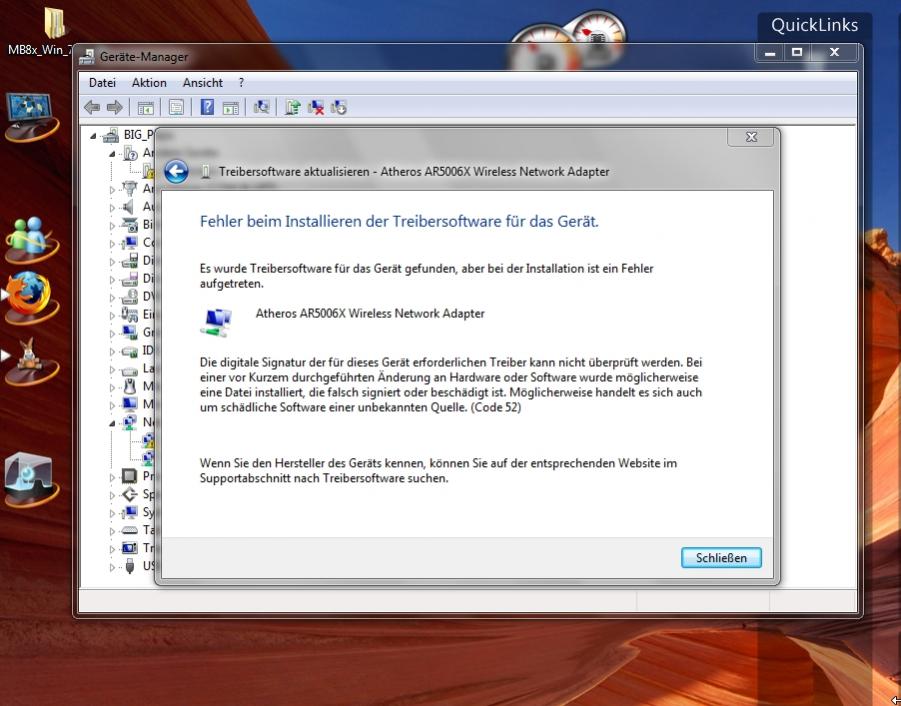Click the blue question mark help icon
The height and width of the screenshot is (706, 901).
pos(207,107)
